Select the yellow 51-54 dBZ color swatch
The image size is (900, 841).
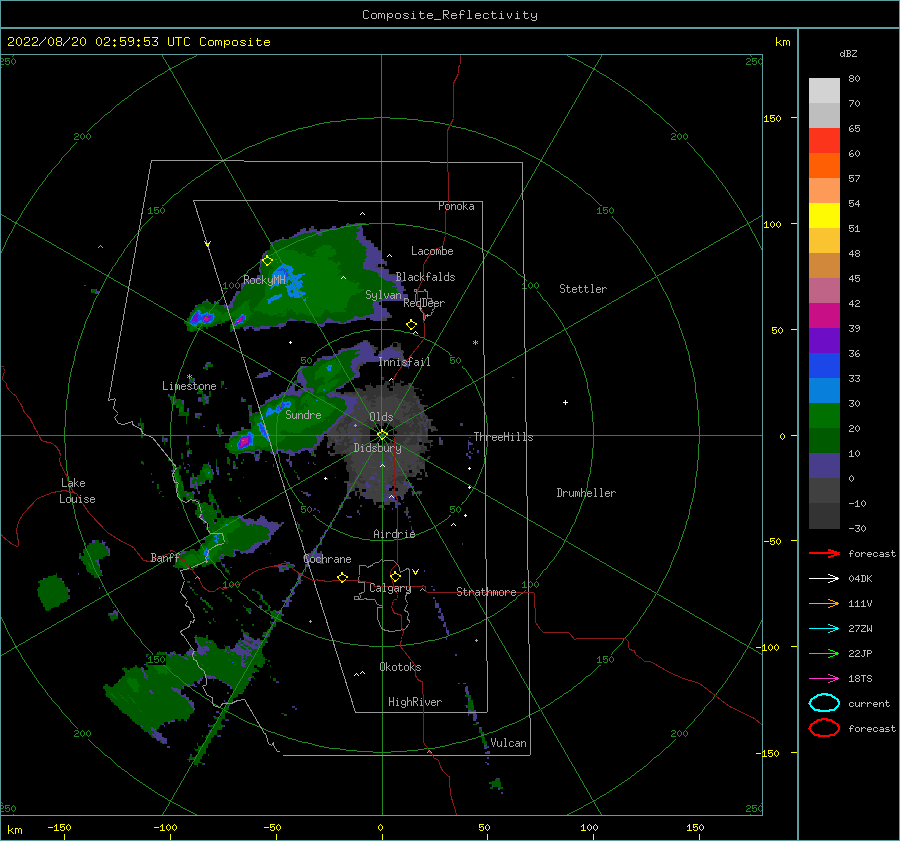pos(824,216)
